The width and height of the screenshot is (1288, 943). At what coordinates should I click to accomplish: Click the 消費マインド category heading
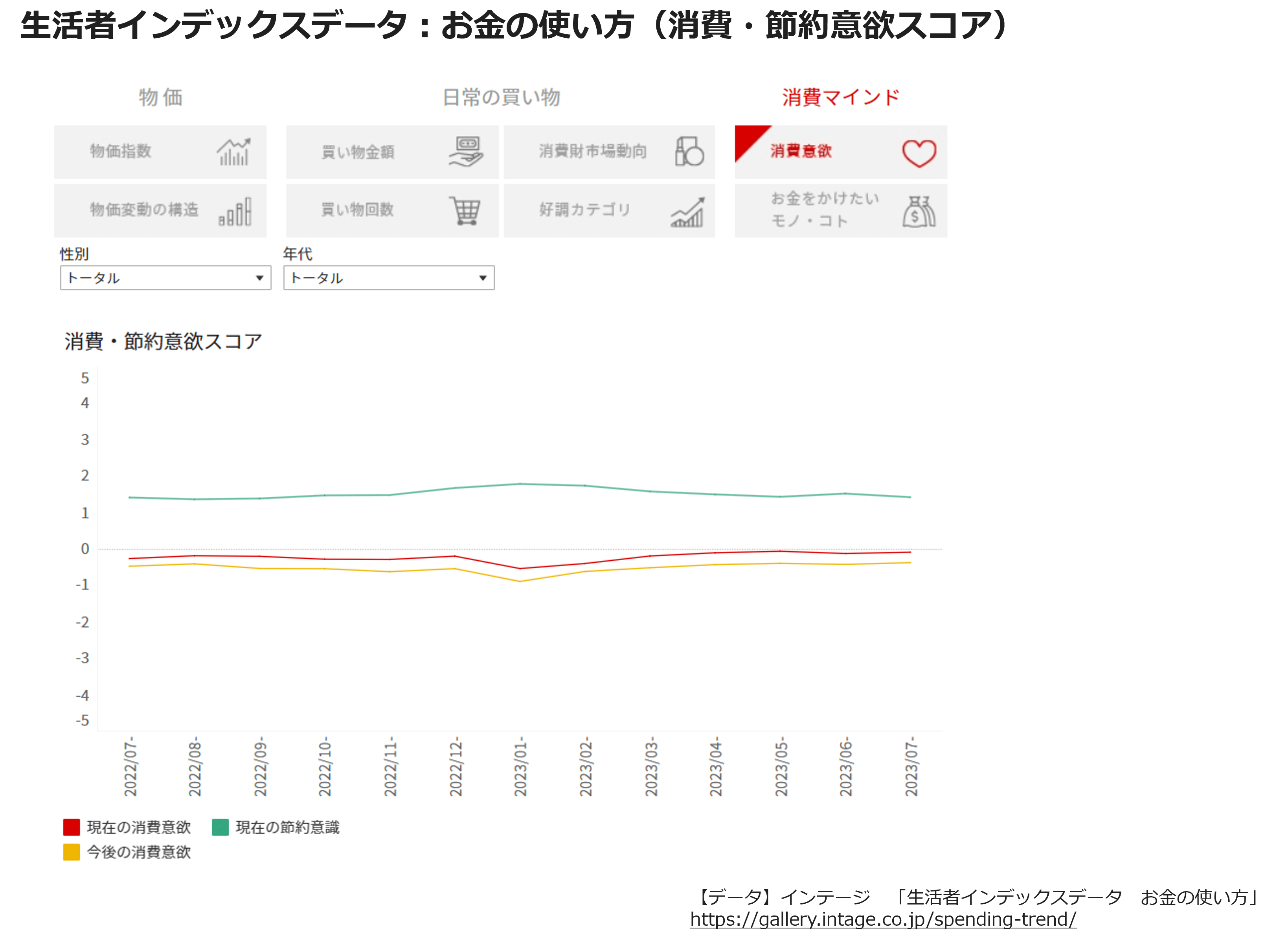[x=840, y=97]
